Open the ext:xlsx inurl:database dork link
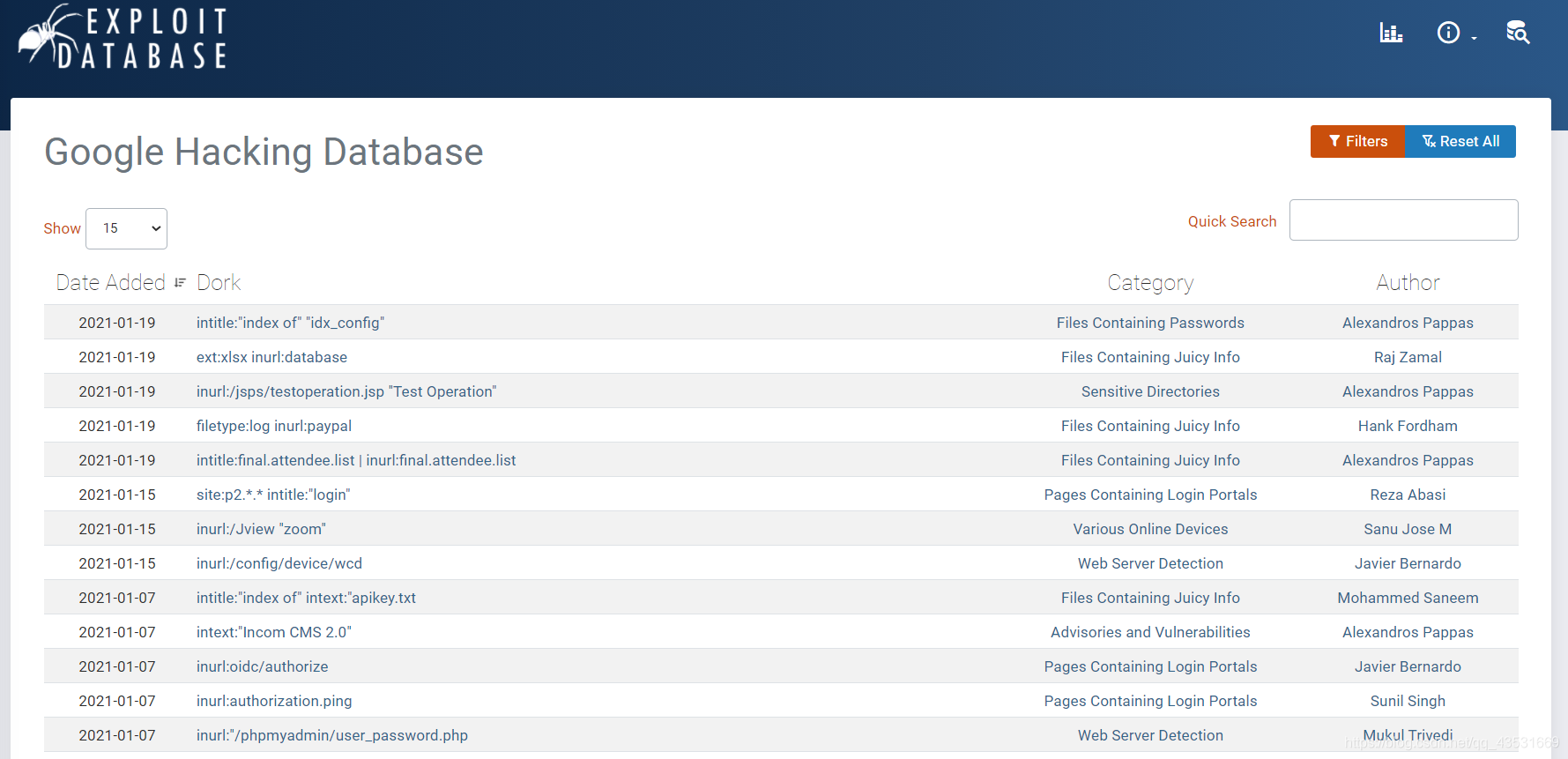Viewport: 1568px width, 759px height. tap(271, 357)
